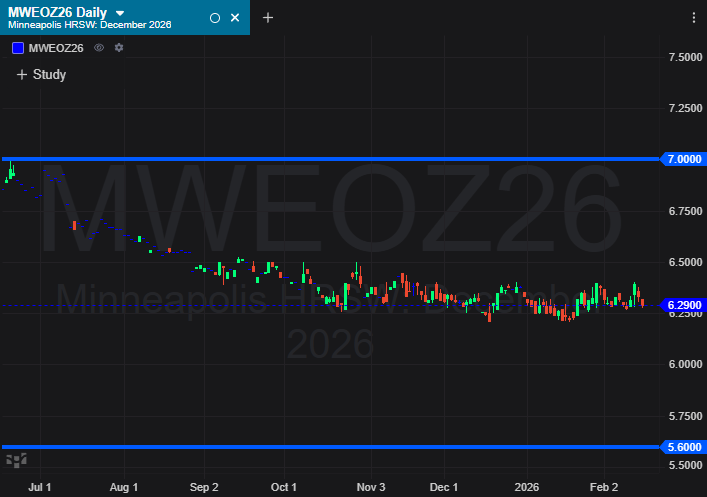
Task: Click the 5.7500 price axis label
Action: pos(685,416)
